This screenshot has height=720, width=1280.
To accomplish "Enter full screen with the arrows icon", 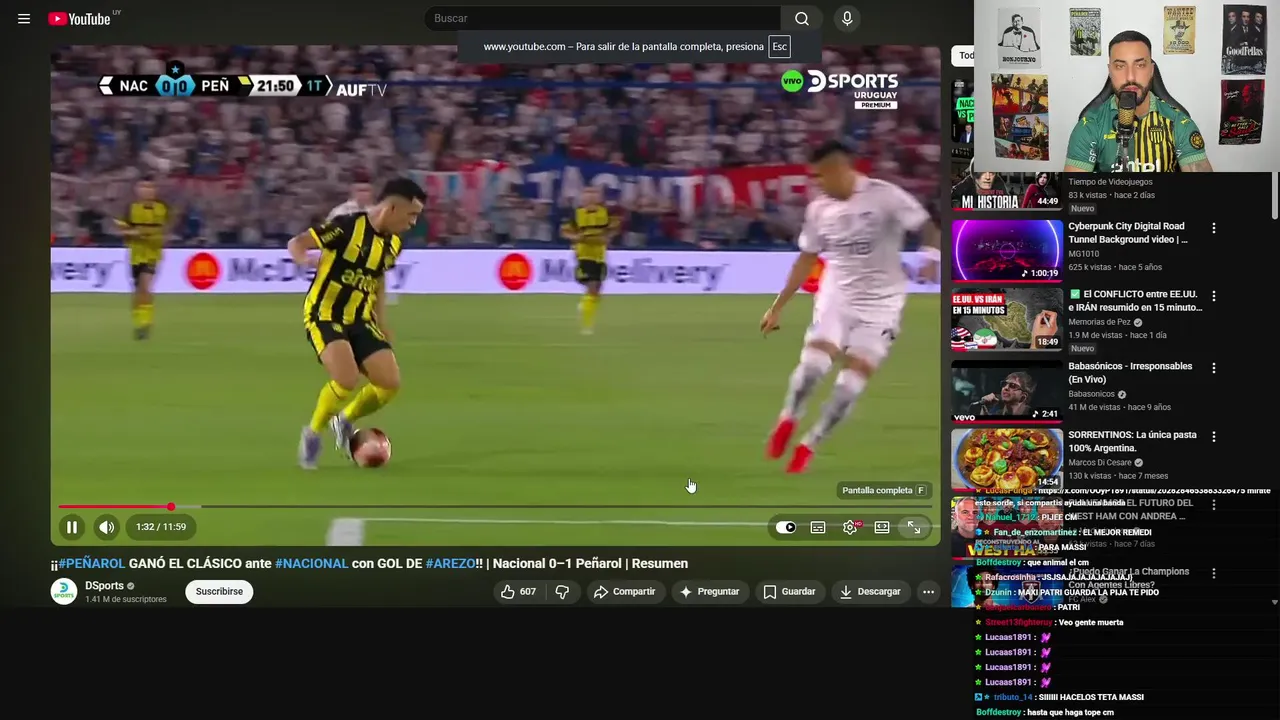I will [914, 527].
